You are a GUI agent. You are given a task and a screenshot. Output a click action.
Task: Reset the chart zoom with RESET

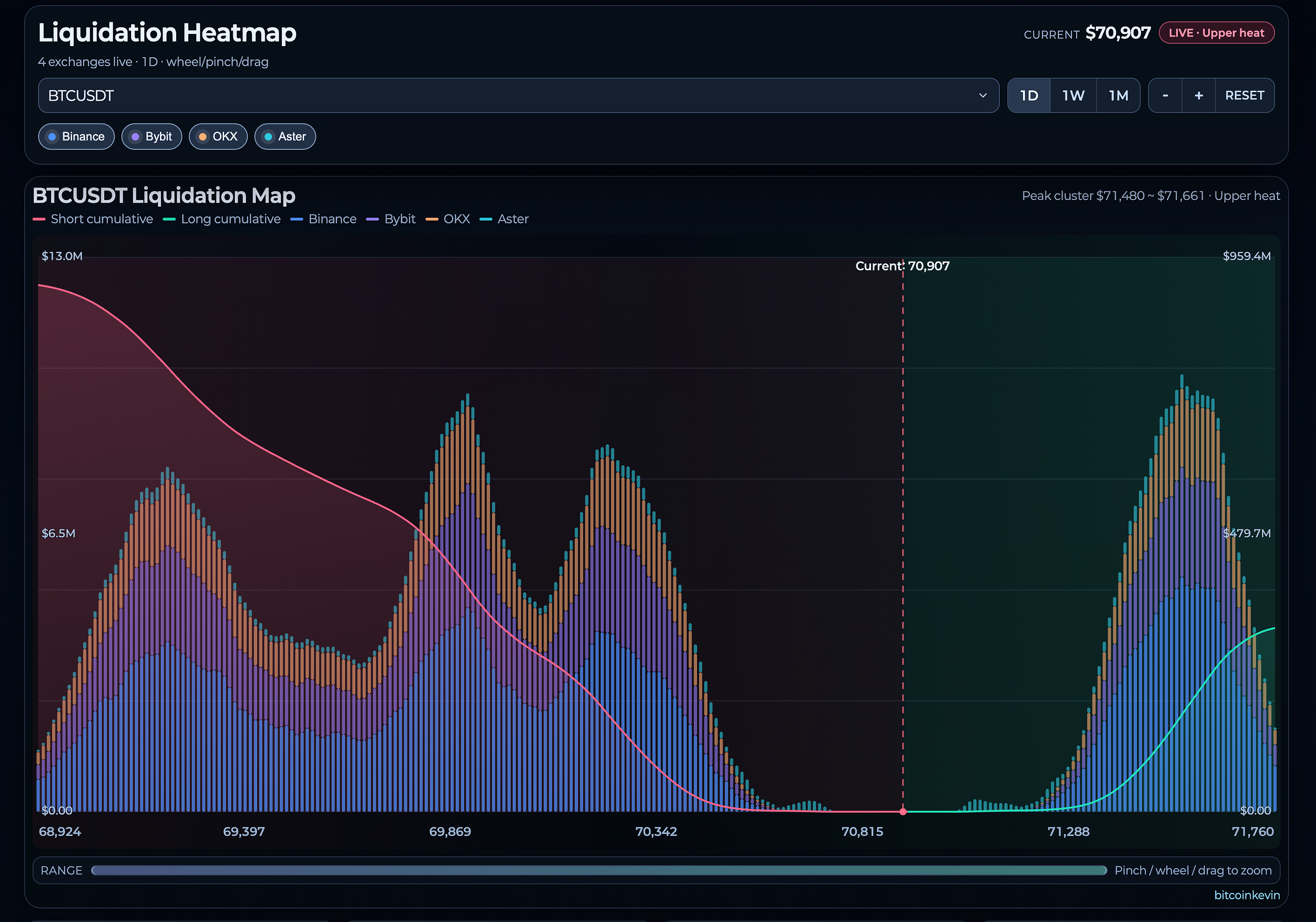pyautogui.click(x=1245, y=96)
